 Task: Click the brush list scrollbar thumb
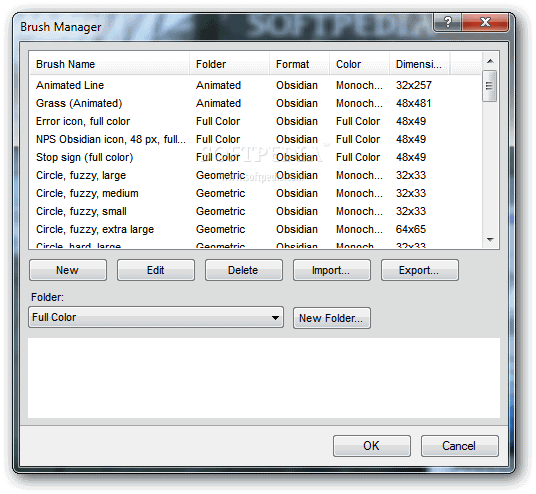(490, 86)
